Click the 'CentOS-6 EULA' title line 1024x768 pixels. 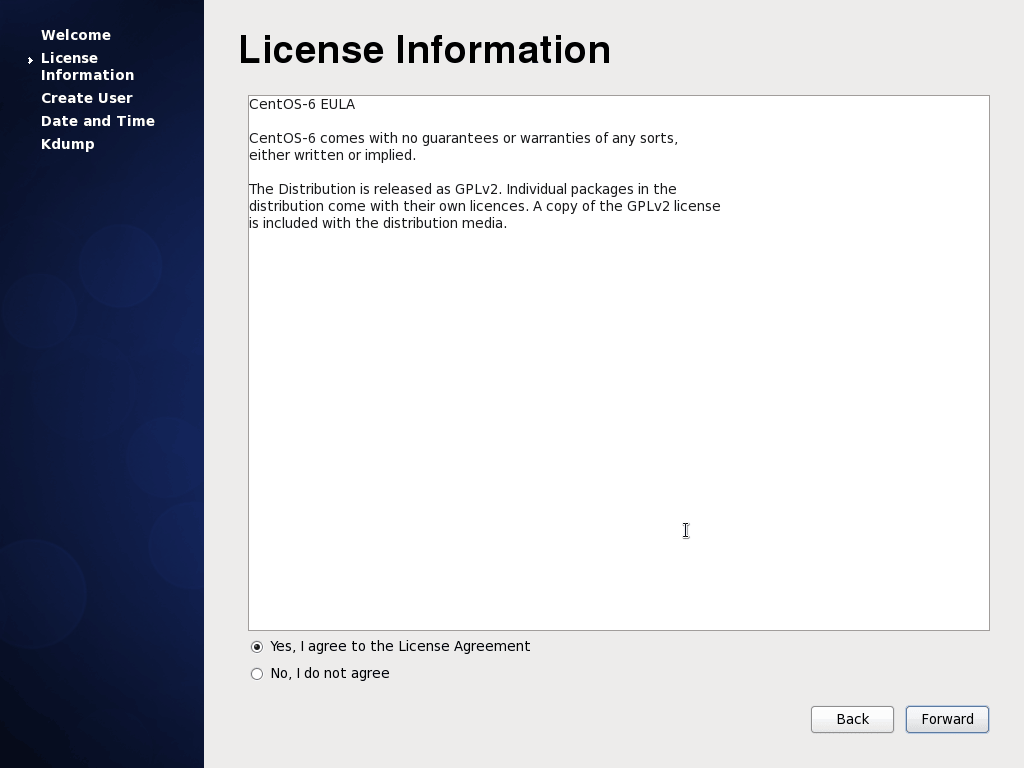pyautogui.click(x=302, y=104)
